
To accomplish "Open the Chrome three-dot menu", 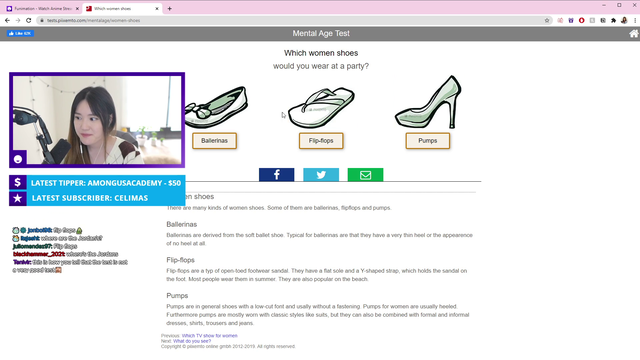I will coord(635,20).
